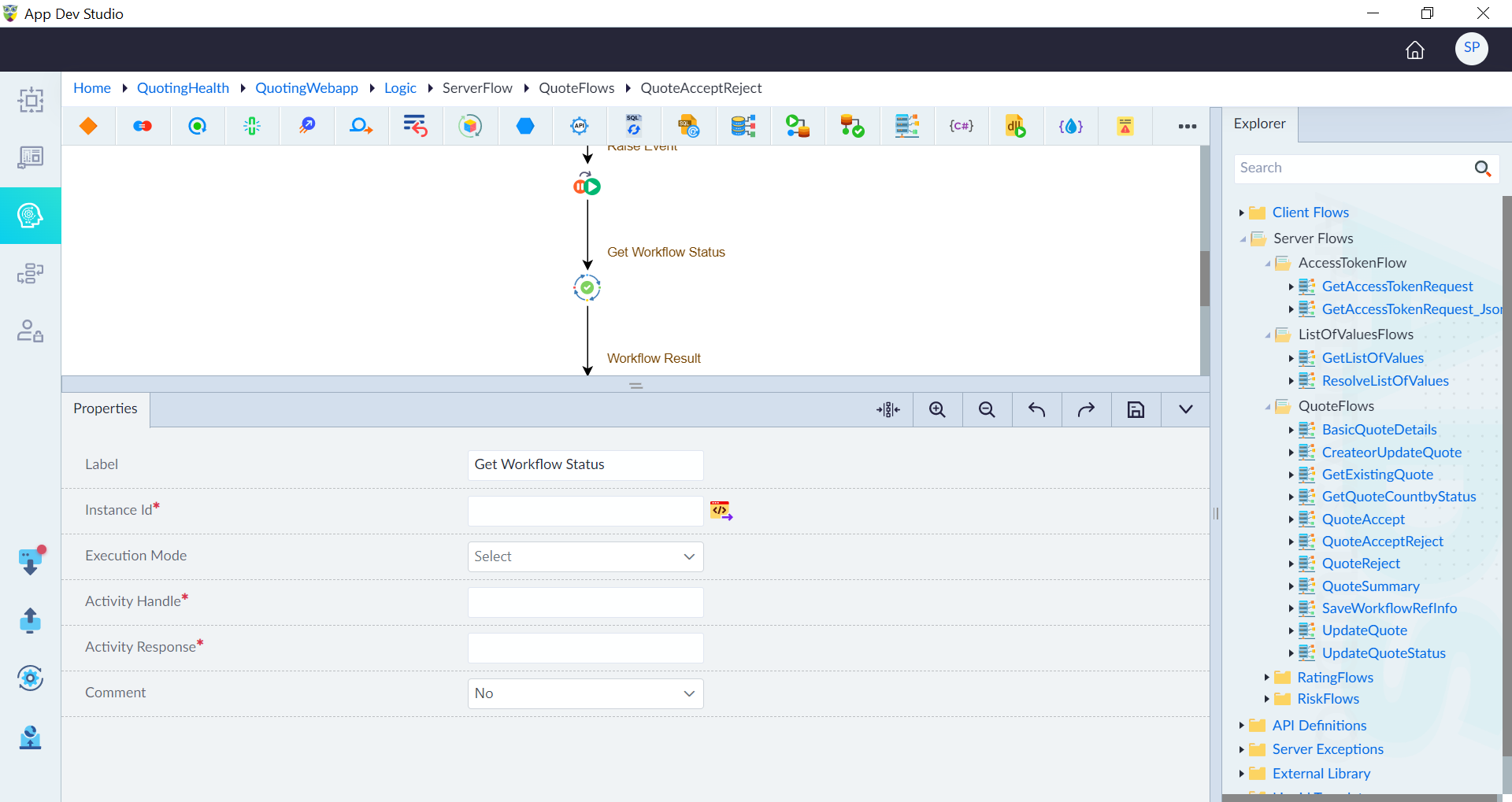Select the API gear node tool
Image resolution: width=1512 pixels, height=802 pixels.
(x=580, y=126)
